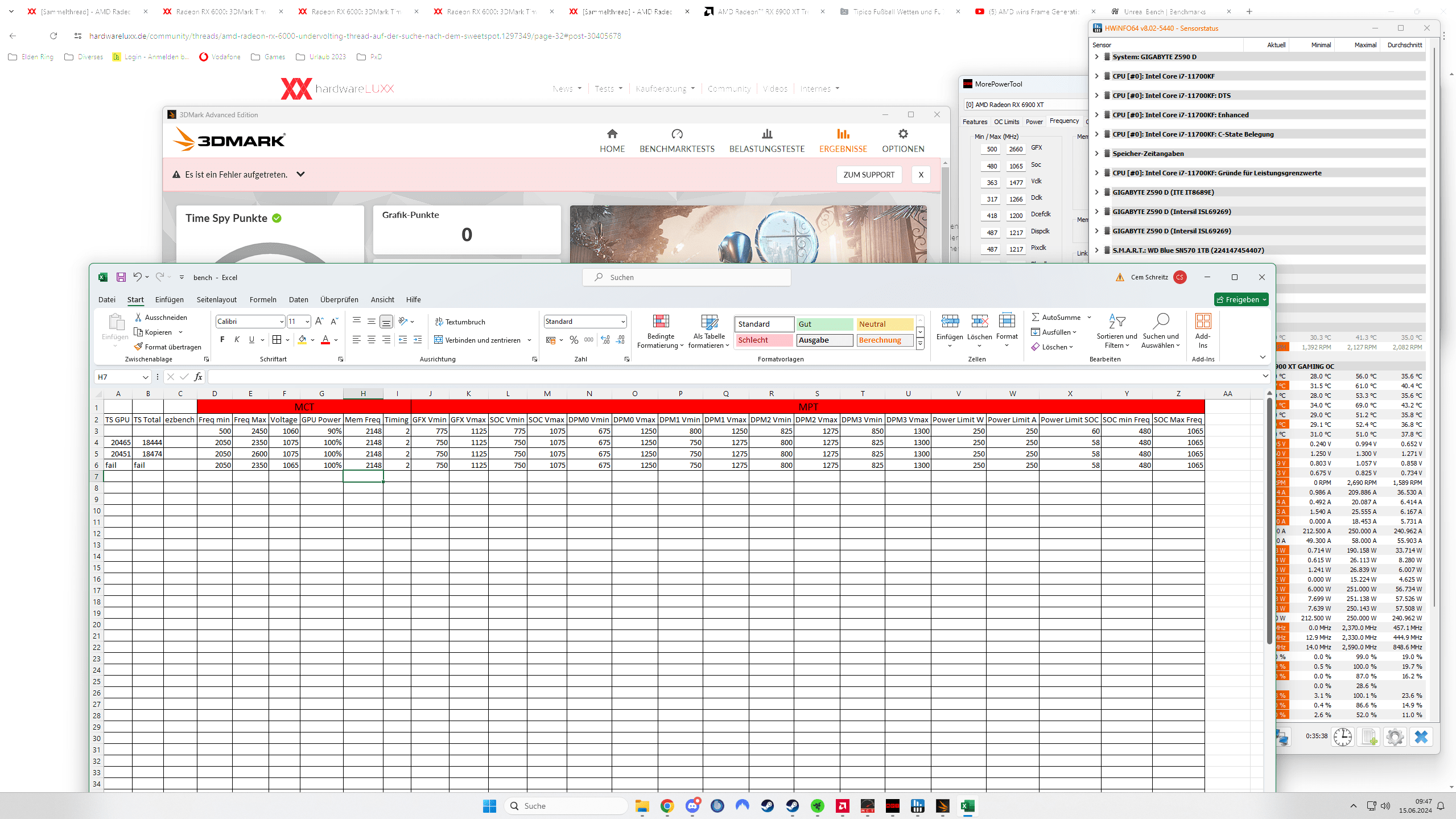The height and width of the screenshot is (819, 1456).
Task: Switch to the Einfügen ribbon tab
Action: [170, 299]
